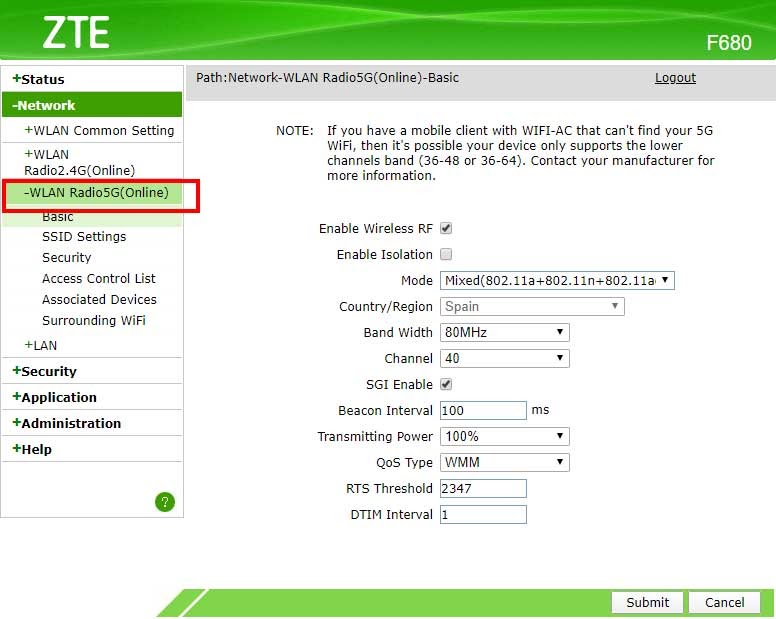Click the Cancel button

pyautogui.click(x=725, y=602)
